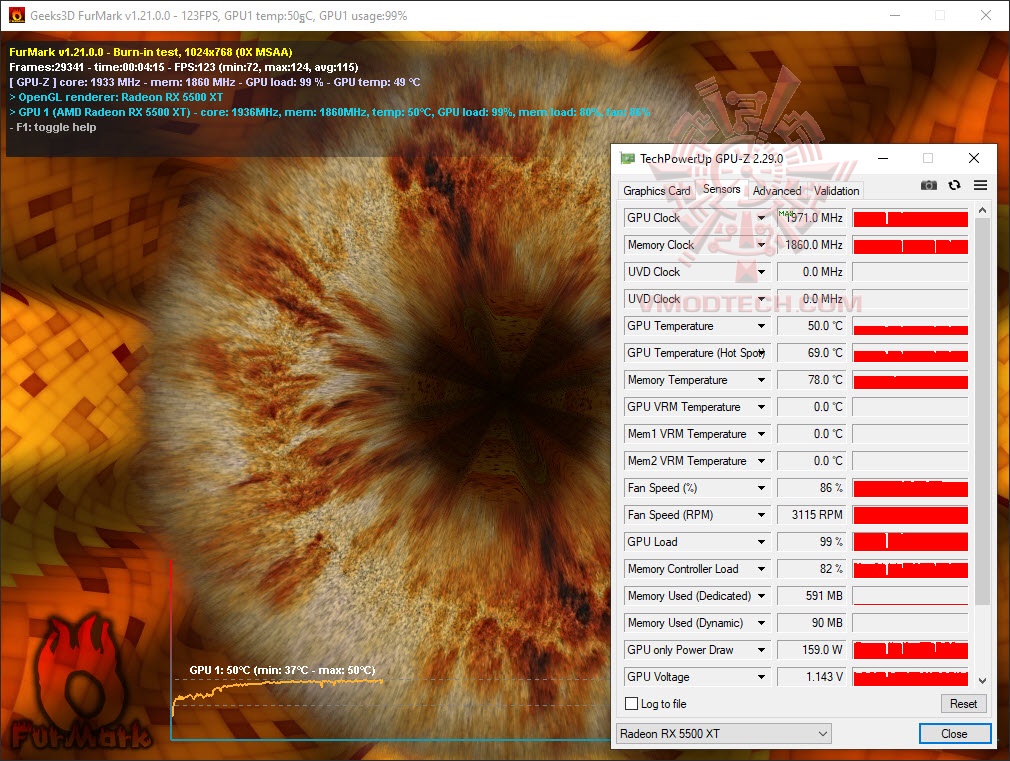Click the GPU Temperature 50.0 °C value
Viewport: 1010px width, 761px height.
coord(812,326)
